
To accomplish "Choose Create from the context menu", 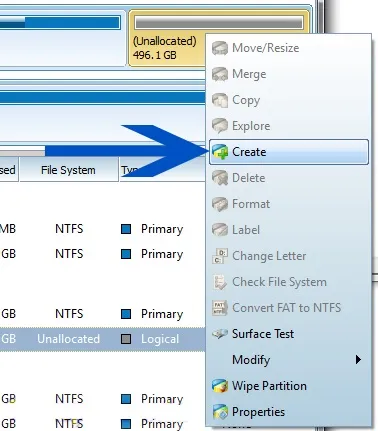I will tap(289, 152).
